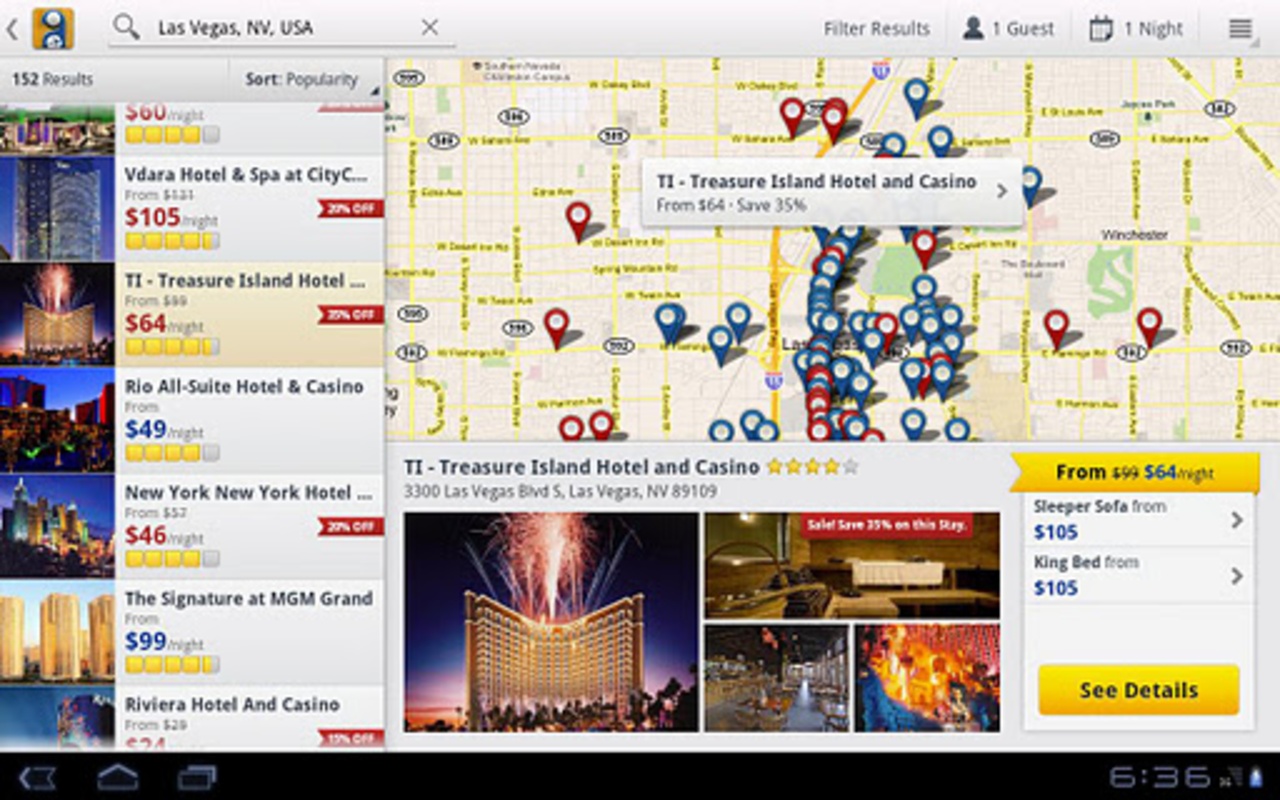Image resolution: width=1280 pixels, height=800 pixels.
Task: Tap the Android home button
Action: (x=118, y=777)
